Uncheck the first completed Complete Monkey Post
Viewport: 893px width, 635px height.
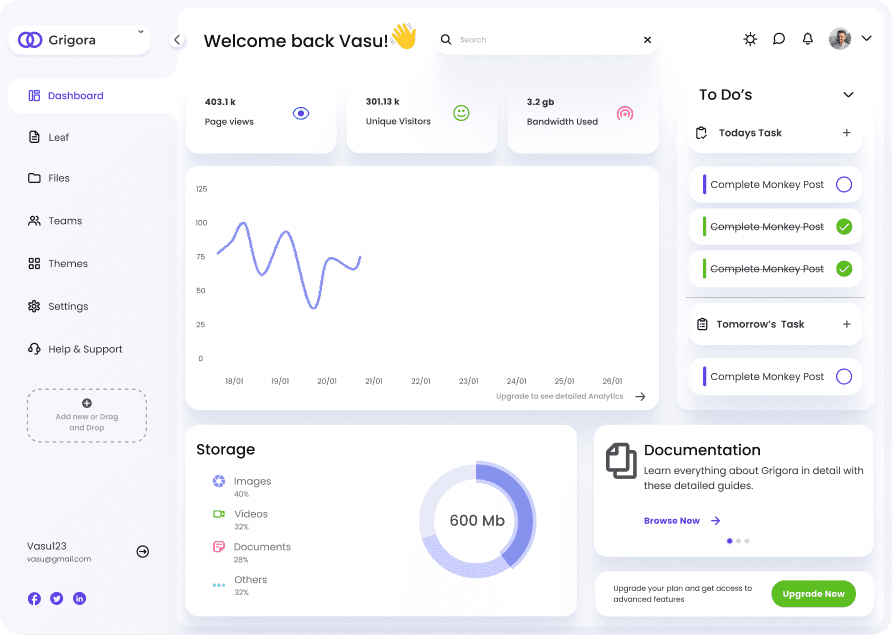(x=846, y=226)
